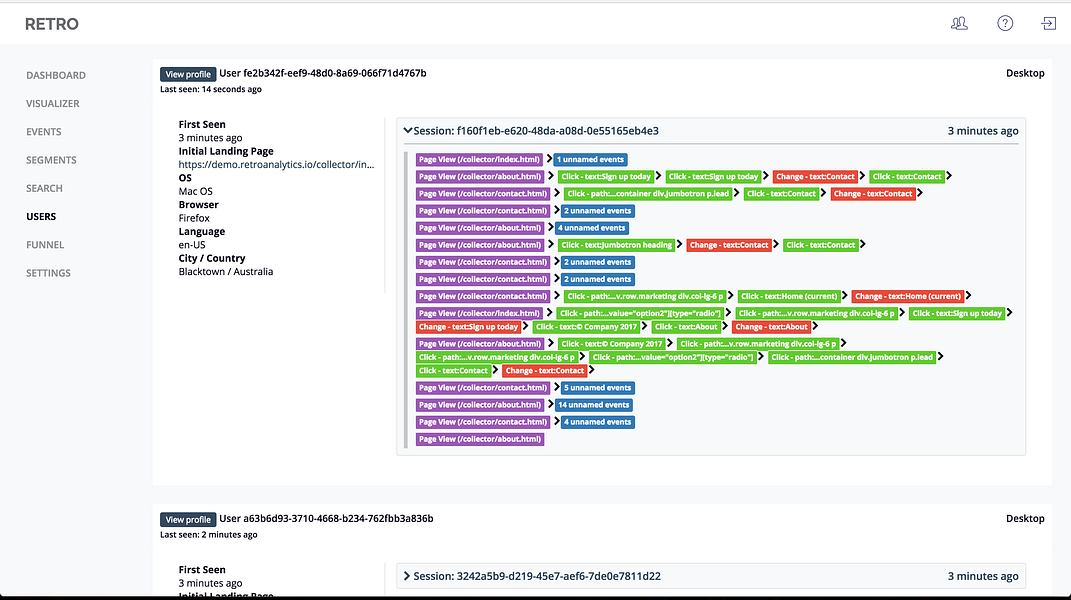
Task: Click the 'Mac OS' value
Action: tap(195, 191)
